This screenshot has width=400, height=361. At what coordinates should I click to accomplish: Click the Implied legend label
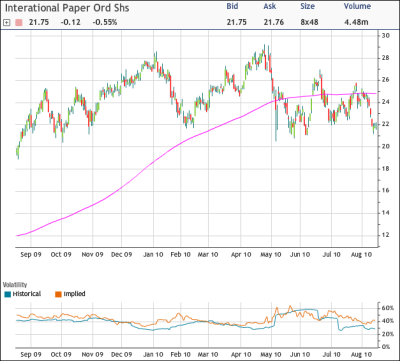click(74, 294)
